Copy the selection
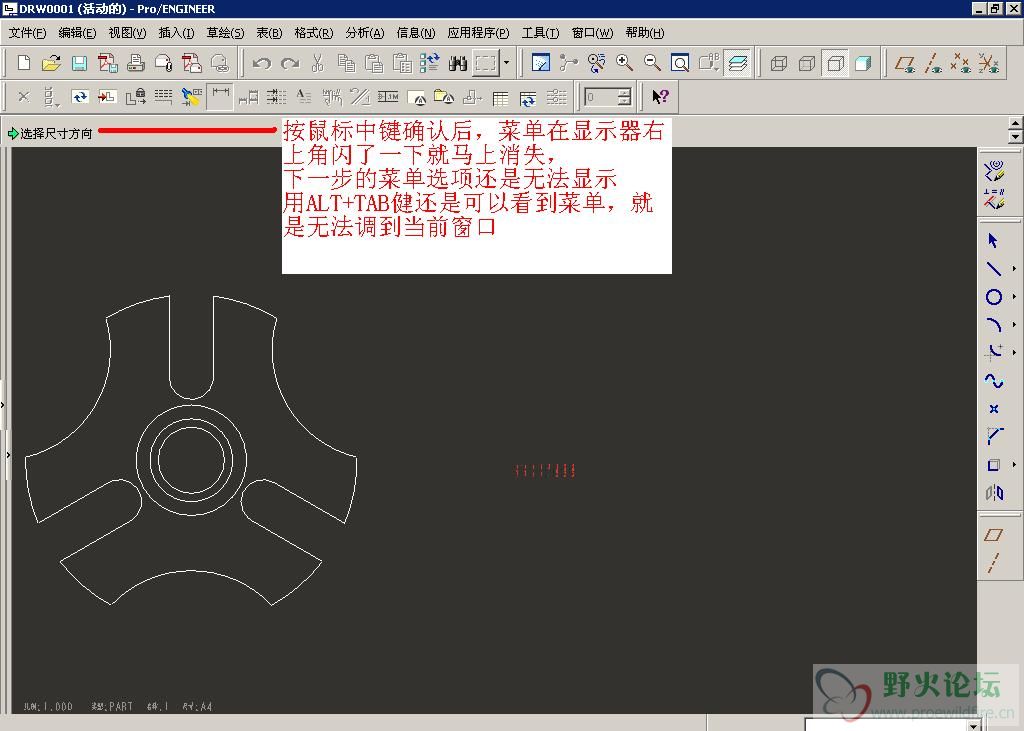 coord(345,63)
